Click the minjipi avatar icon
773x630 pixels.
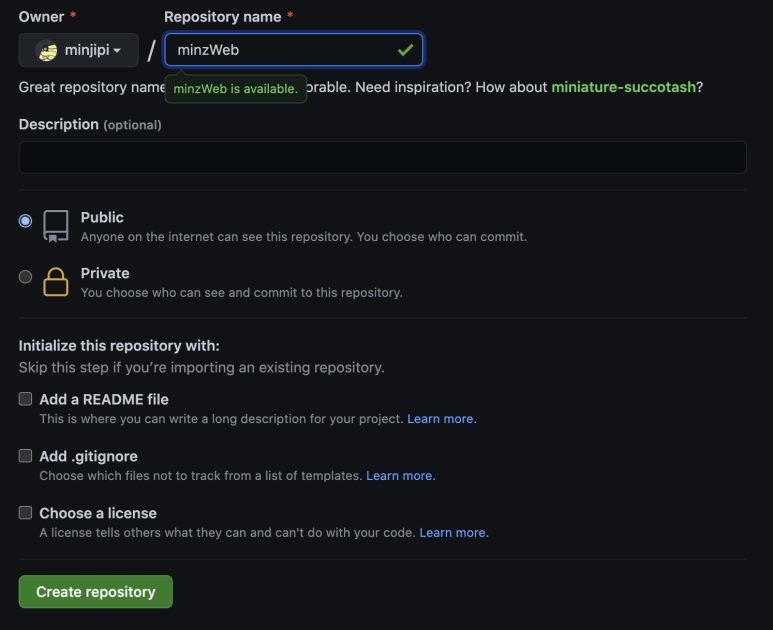pyautogui.click(x=47, y=50)
